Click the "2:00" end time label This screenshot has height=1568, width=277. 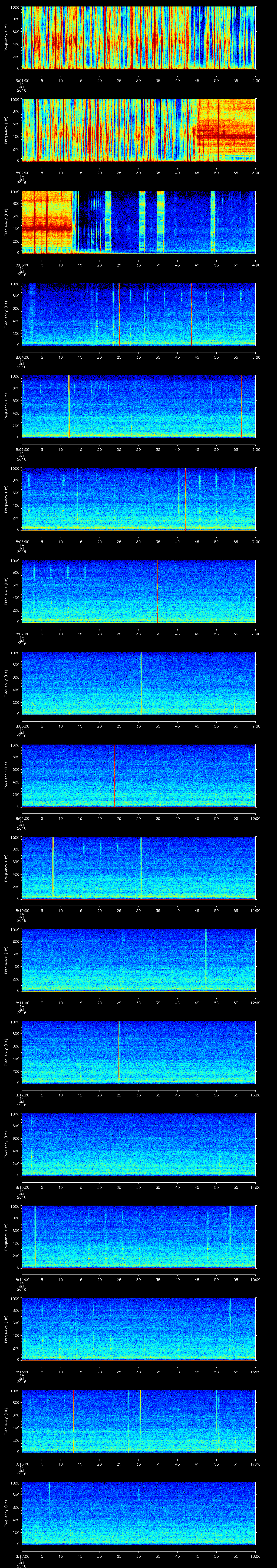[x=256, y=80]
